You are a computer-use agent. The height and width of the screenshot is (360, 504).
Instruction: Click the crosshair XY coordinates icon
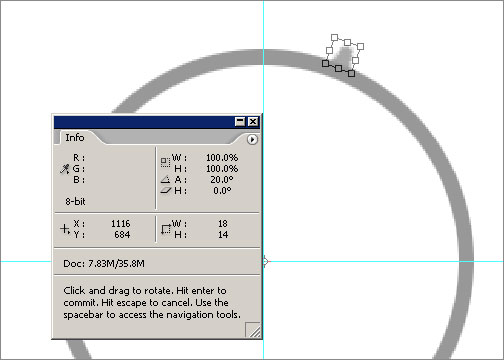(x=65, y=229)
